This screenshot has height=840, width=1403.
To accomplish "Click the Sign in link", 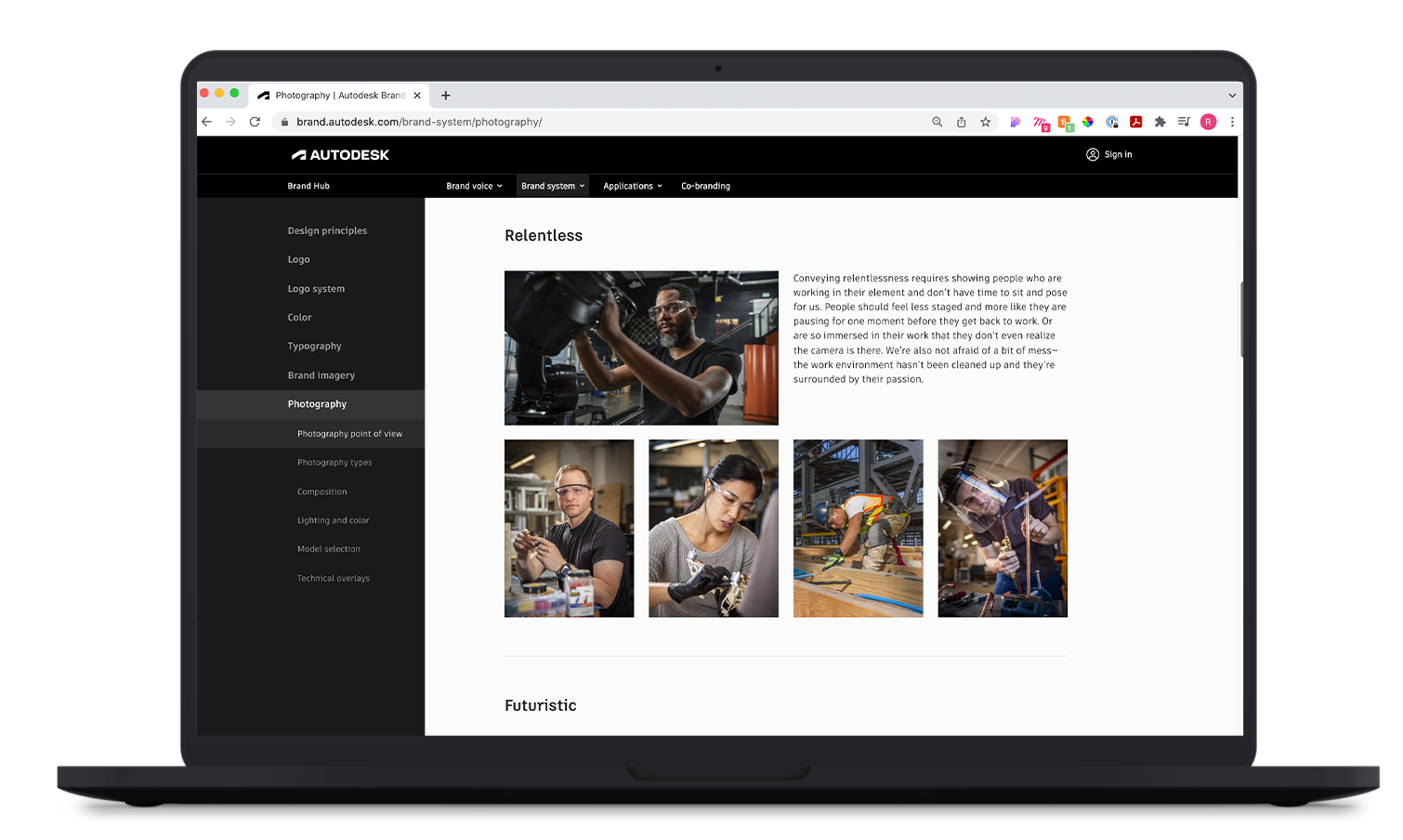I will coord(1109,155).
